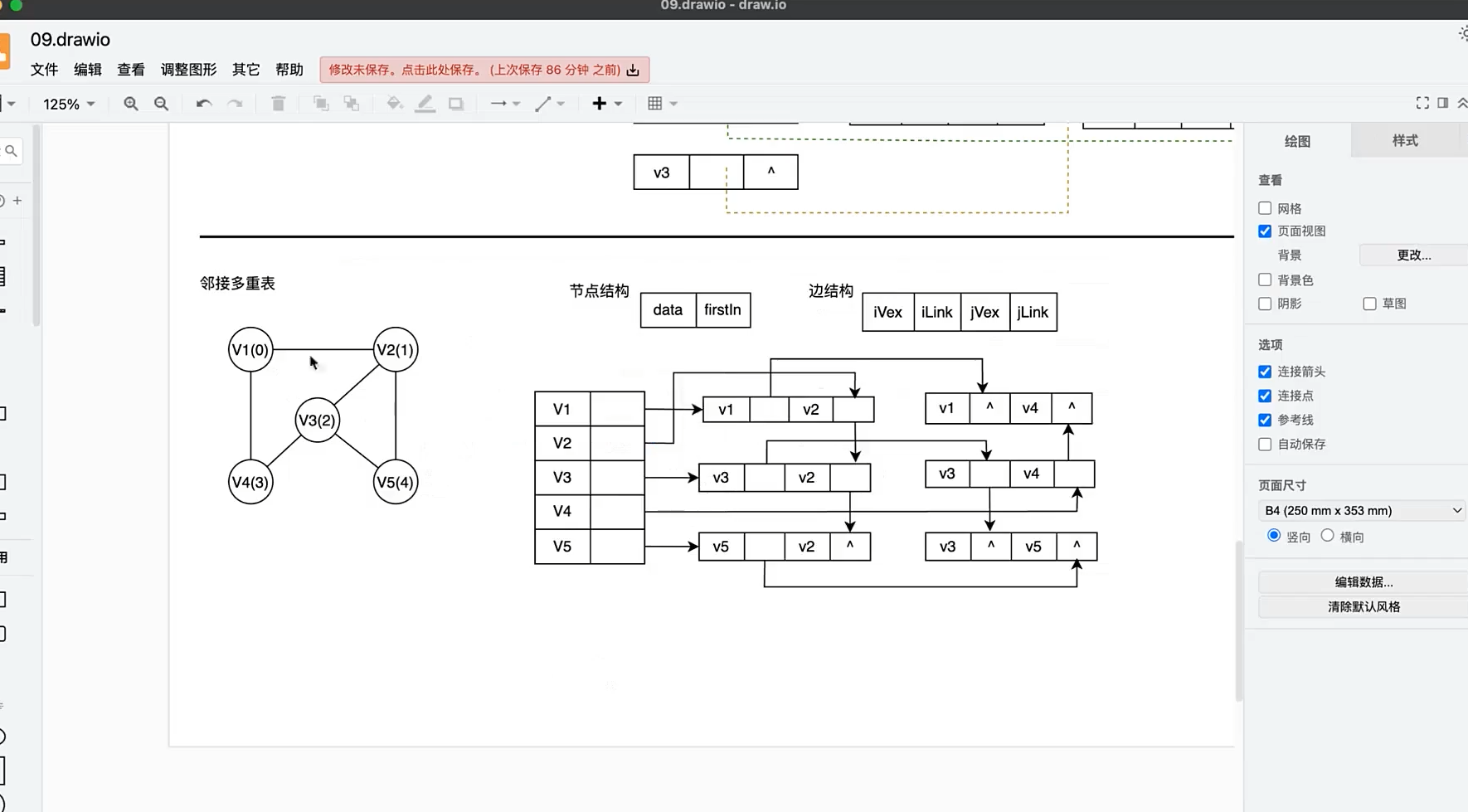Undo the last action
1468x812 pixels.
tap(203, 104)
